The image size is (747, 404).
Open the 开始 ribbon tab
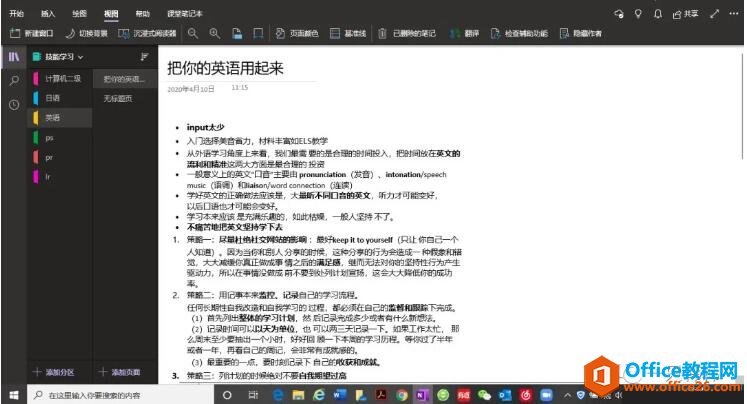click(17, 13)
